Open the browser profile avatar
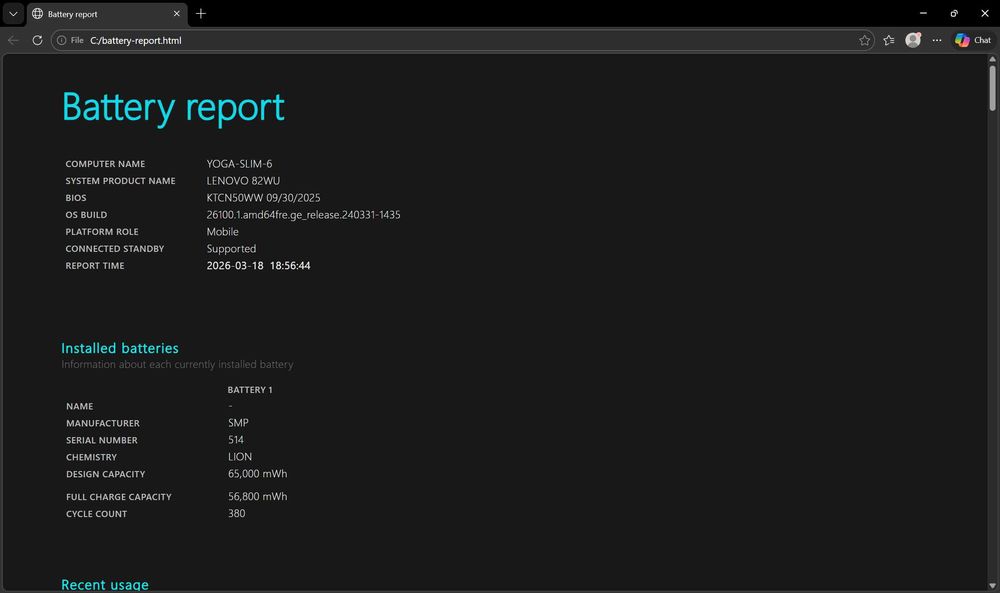This screenshot has width=1000, height=593. click(x=913, y=40)
